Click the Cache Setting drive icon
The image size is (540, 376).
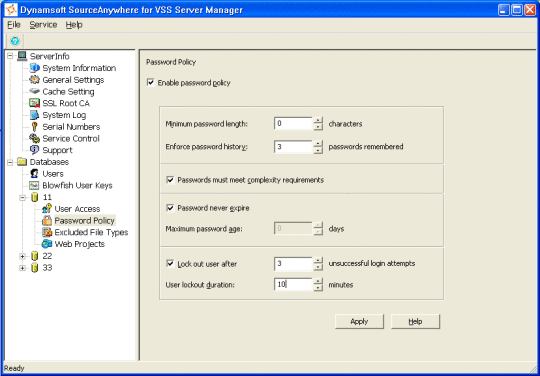tap(34, 91)
